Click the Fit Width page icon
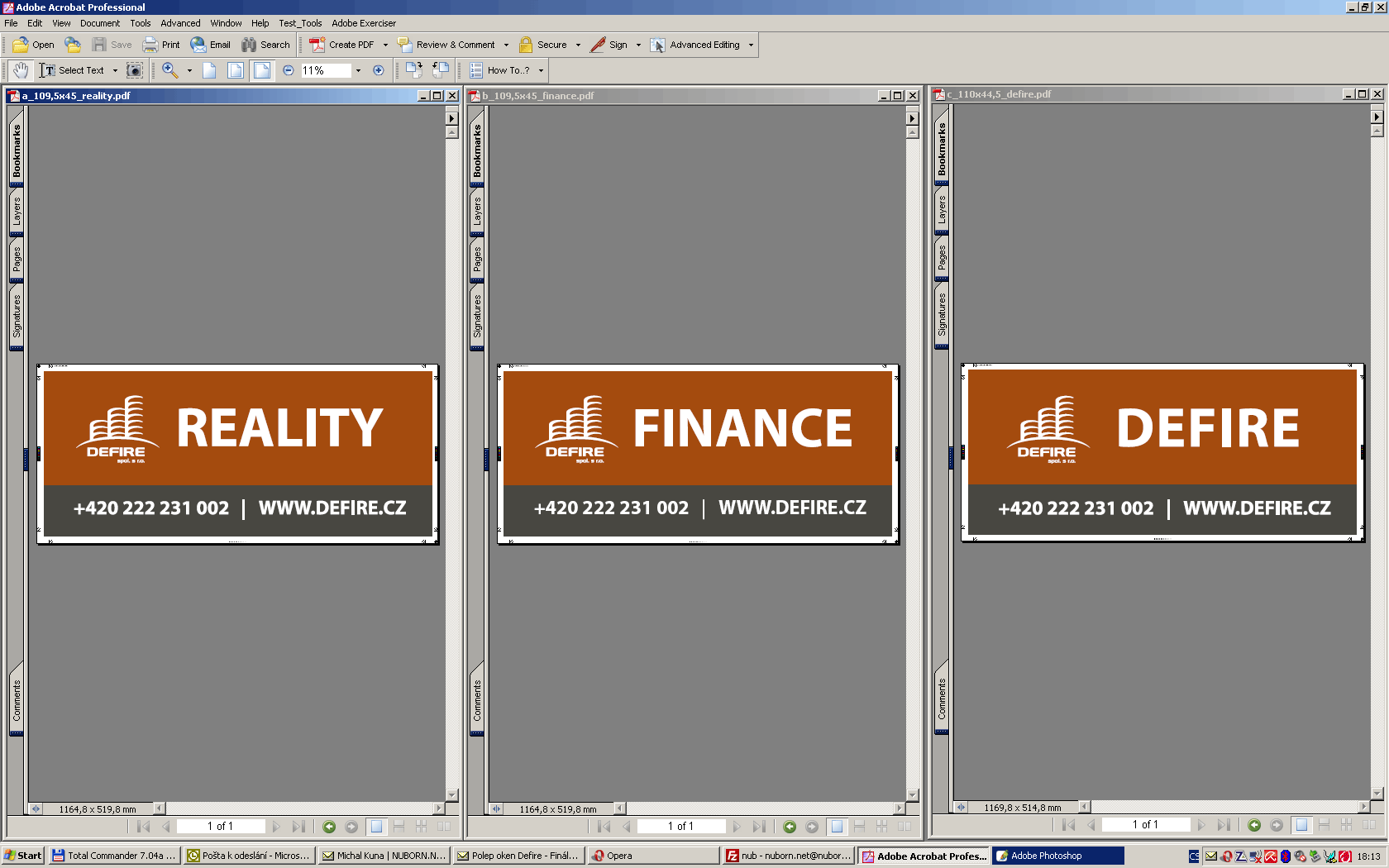 (262, 70)
